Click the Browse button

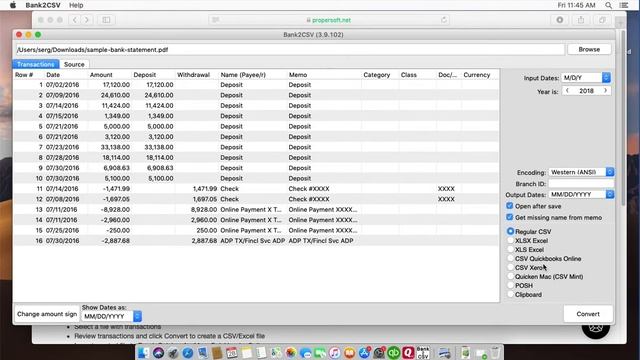point(589,49)
